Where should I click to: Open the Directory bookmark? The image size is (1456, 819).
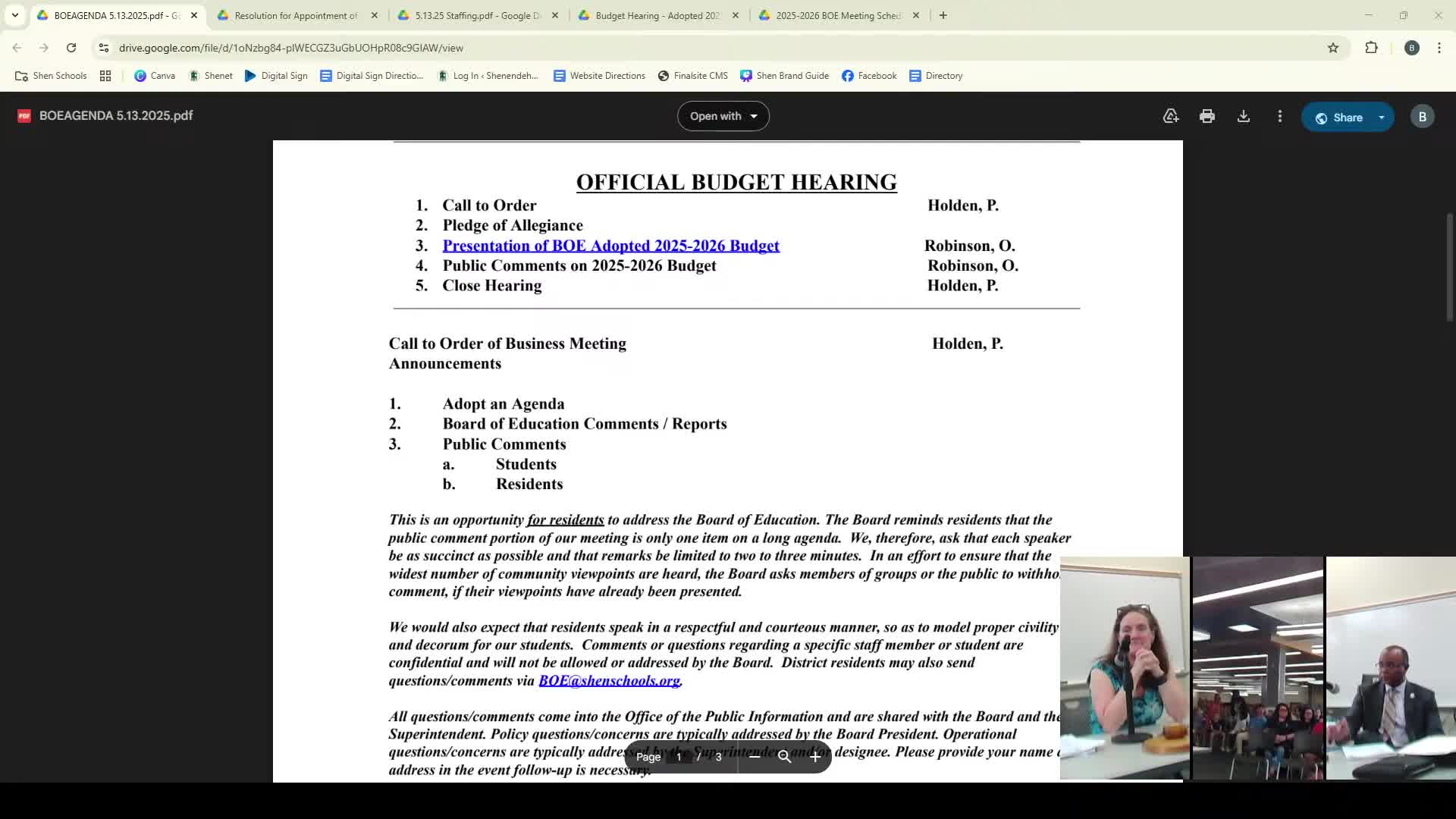point(936,76)
